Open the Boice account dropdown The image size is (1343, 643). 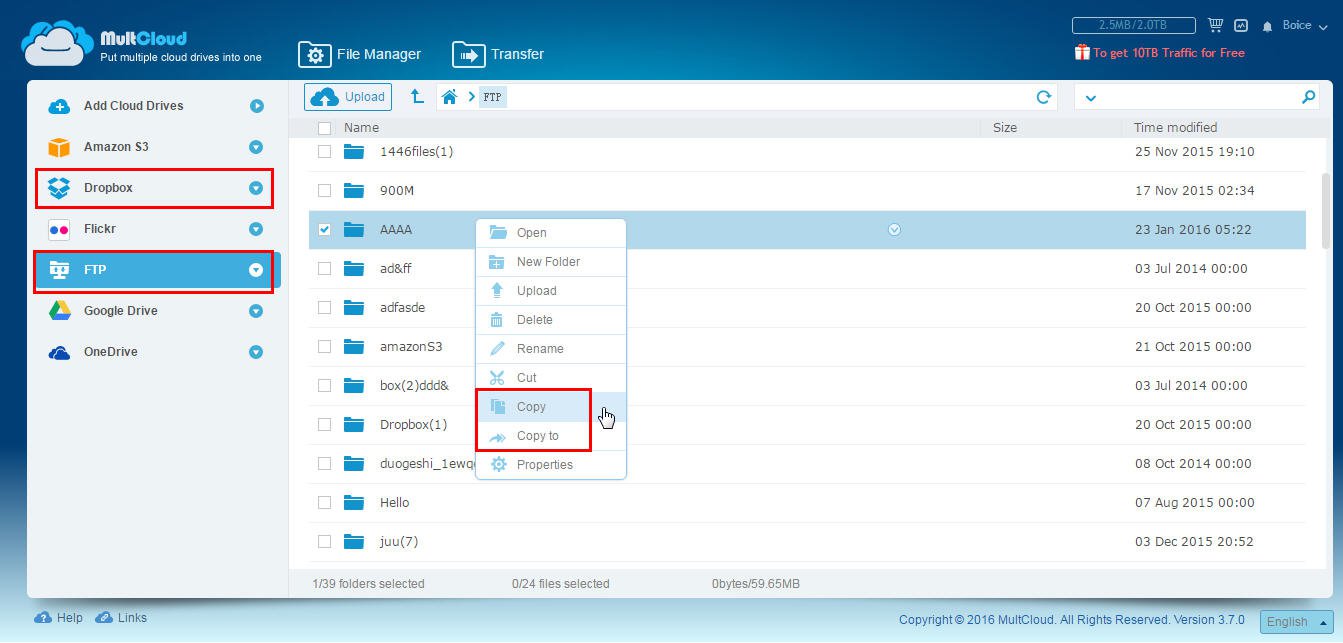point(1303,25)
